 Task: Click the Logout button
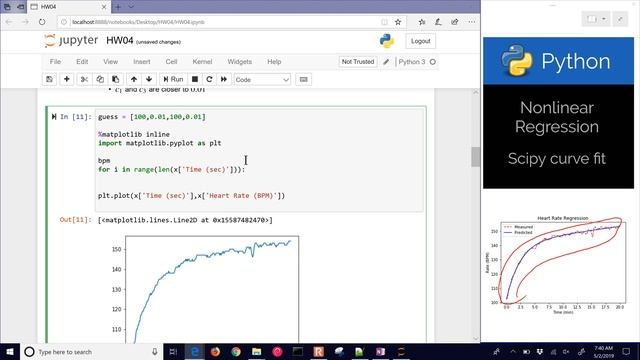(420, 41)
